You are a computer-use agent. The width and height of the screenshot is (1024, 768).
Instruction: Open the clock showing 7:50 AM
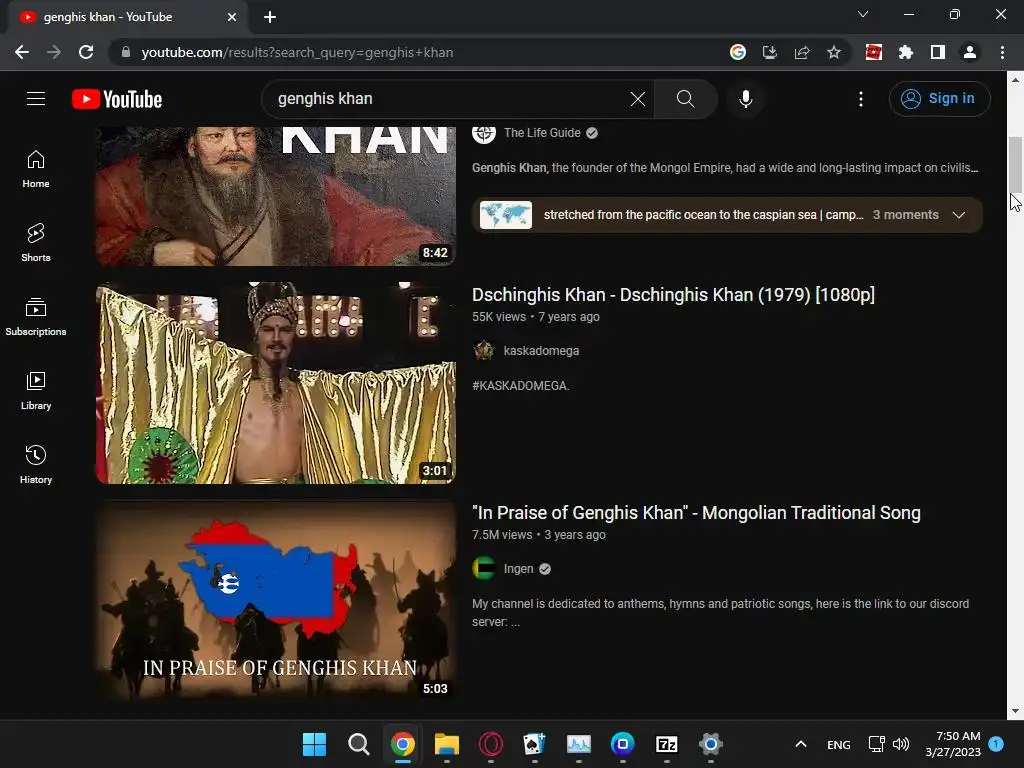(953, 744)
